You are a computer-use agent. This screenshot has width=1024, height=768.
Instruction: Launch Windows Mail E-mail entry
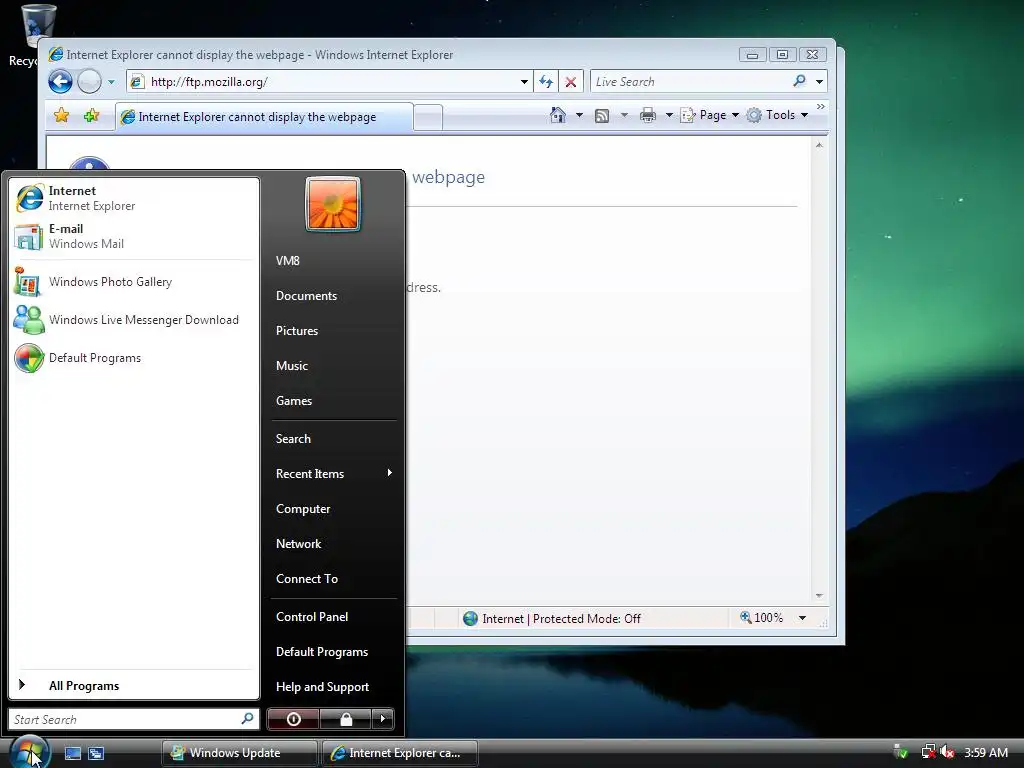click(x=134, y=236)
